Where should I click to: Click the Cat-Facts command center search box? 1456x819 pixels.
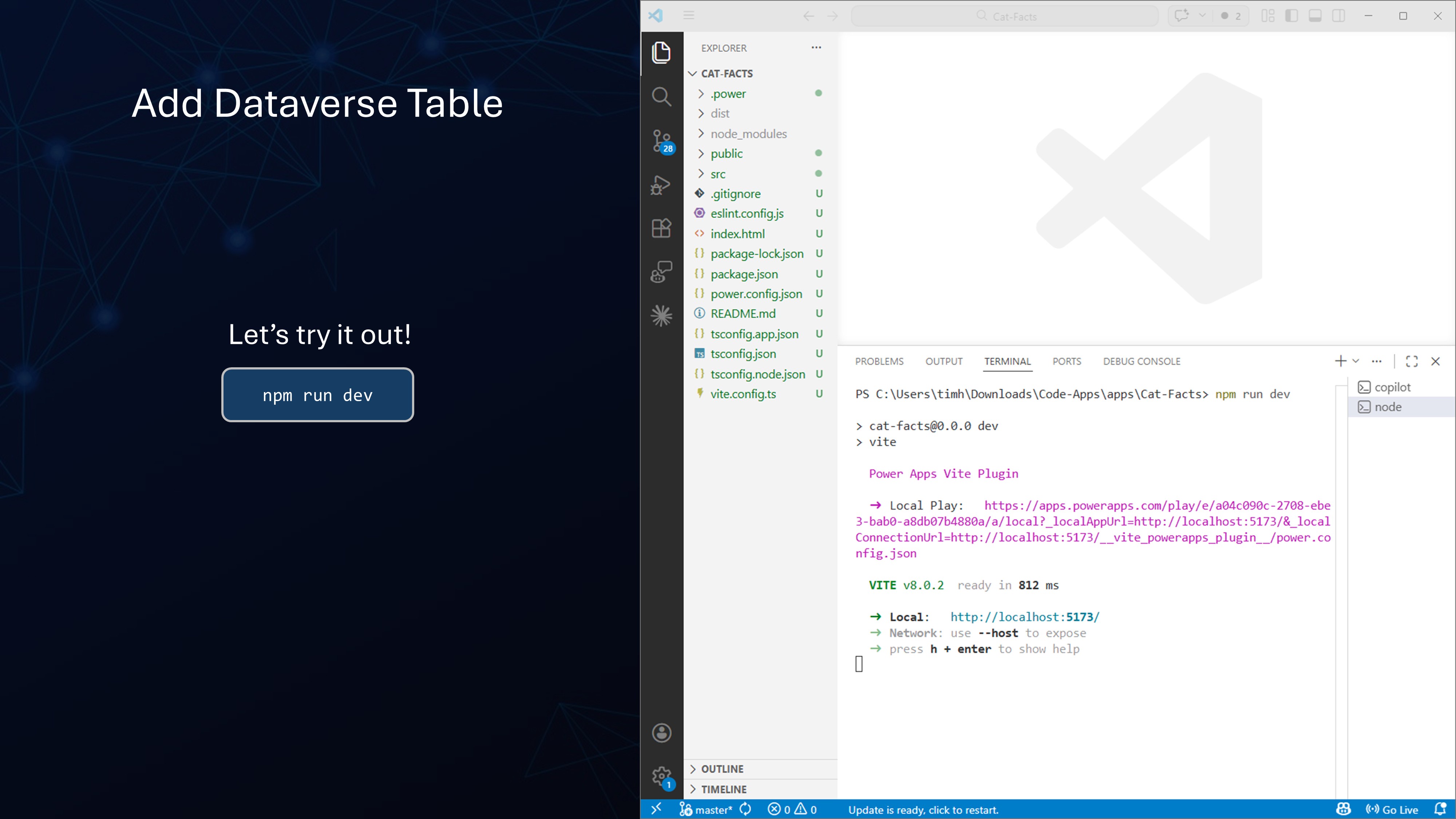[1005, 16]
